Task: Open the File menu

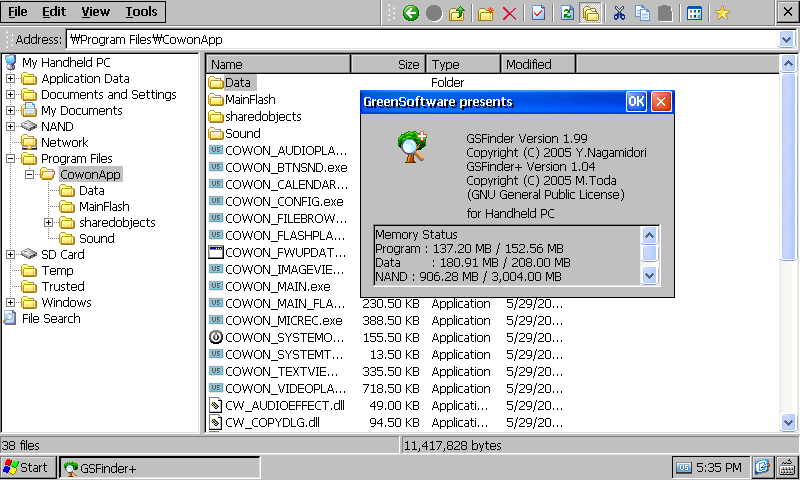Action: tap(18, 12)
